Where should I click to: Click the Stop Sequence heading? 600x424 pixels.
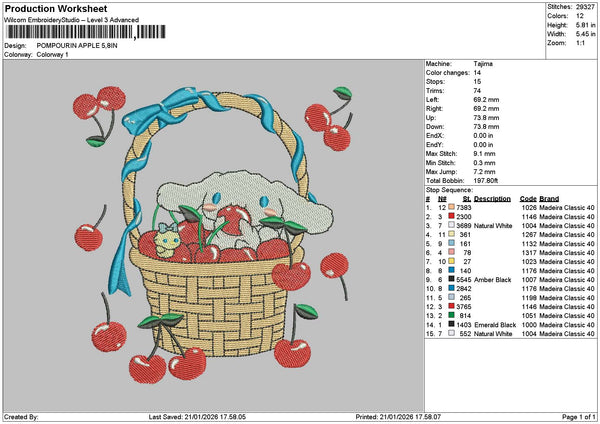point(449,190)
